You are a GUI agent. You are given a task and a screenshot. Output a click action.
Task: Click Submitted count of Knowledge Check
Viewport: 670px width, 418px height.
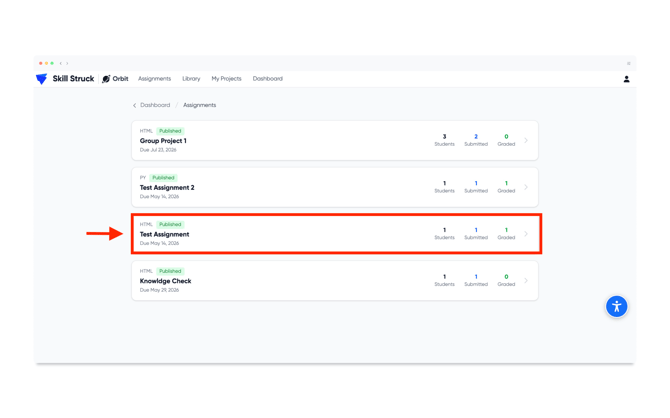[476, 280]
